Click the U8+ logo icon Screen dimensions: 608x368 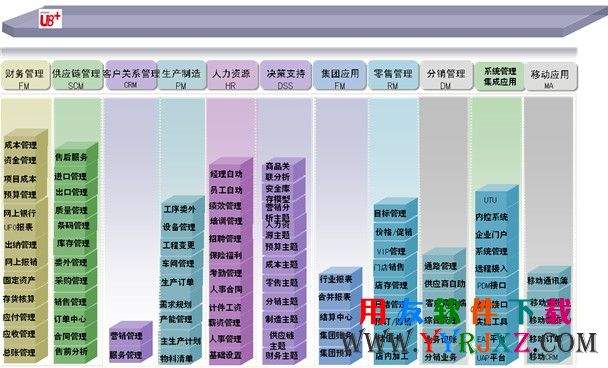[x=50, y=19]
